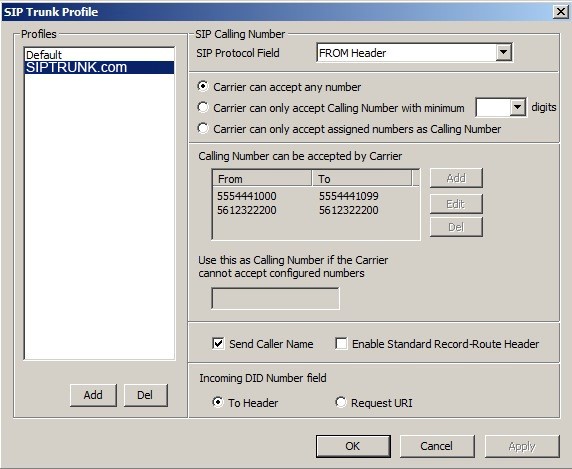
Task: Select the 5554441000 number range row
Action: tap(316, 196)
